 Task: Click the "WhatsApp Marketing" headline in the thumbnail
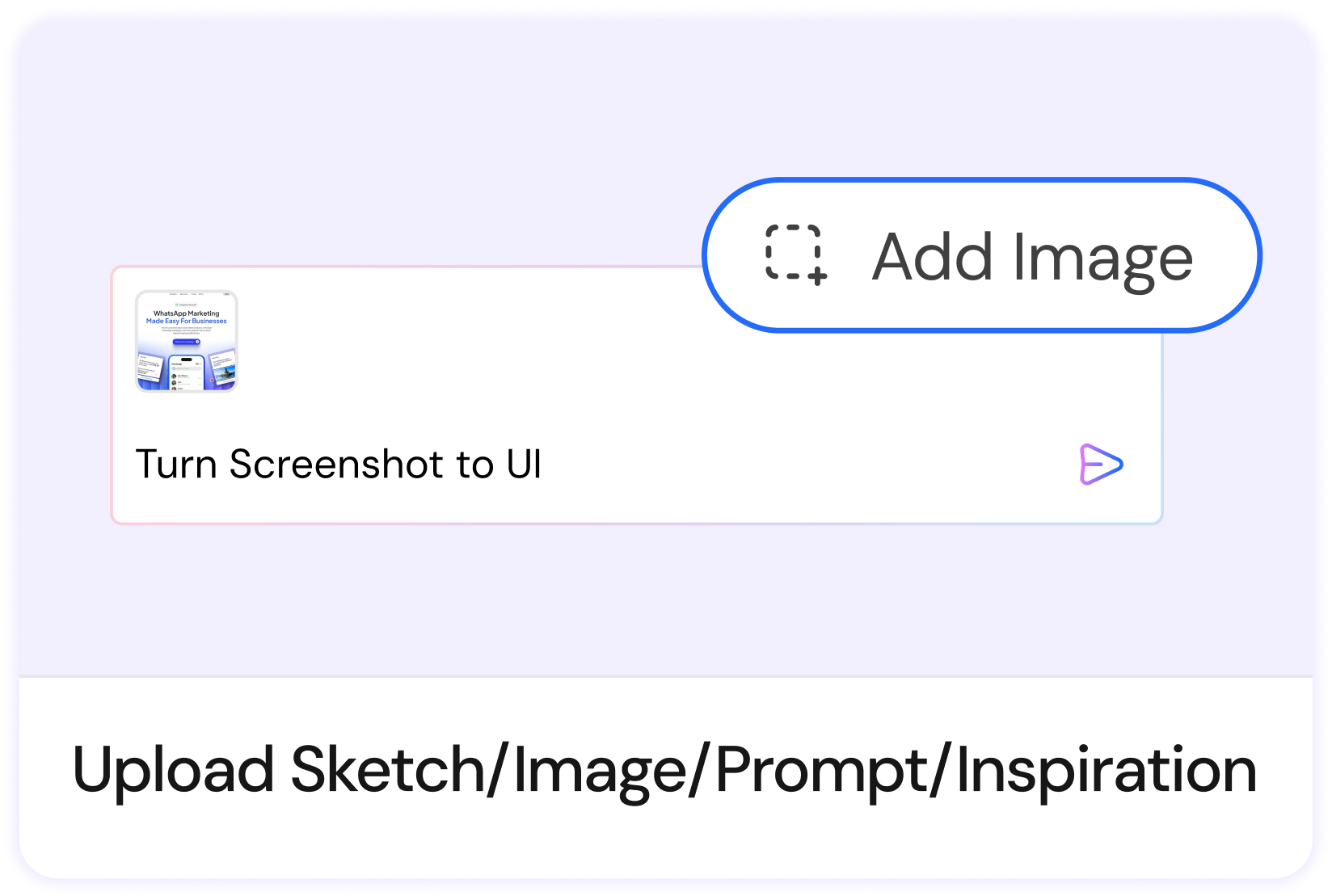point(187,313)
